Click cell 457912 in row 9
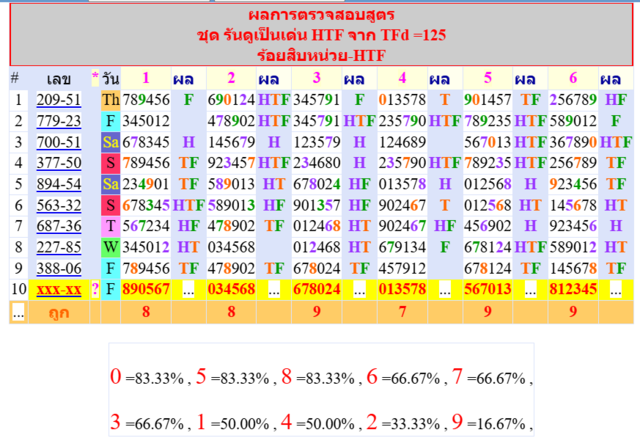 click(402, 269)
